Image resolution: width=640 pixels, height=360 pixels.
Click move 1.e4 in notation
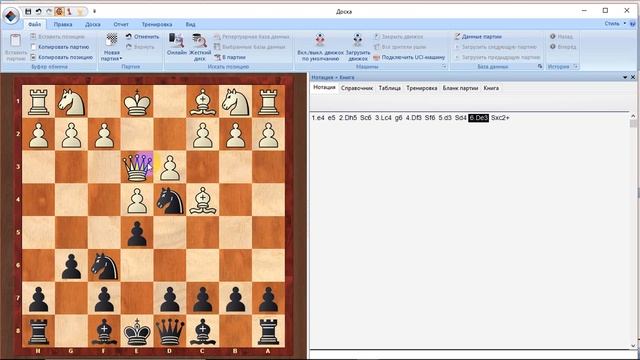(318, 118)
